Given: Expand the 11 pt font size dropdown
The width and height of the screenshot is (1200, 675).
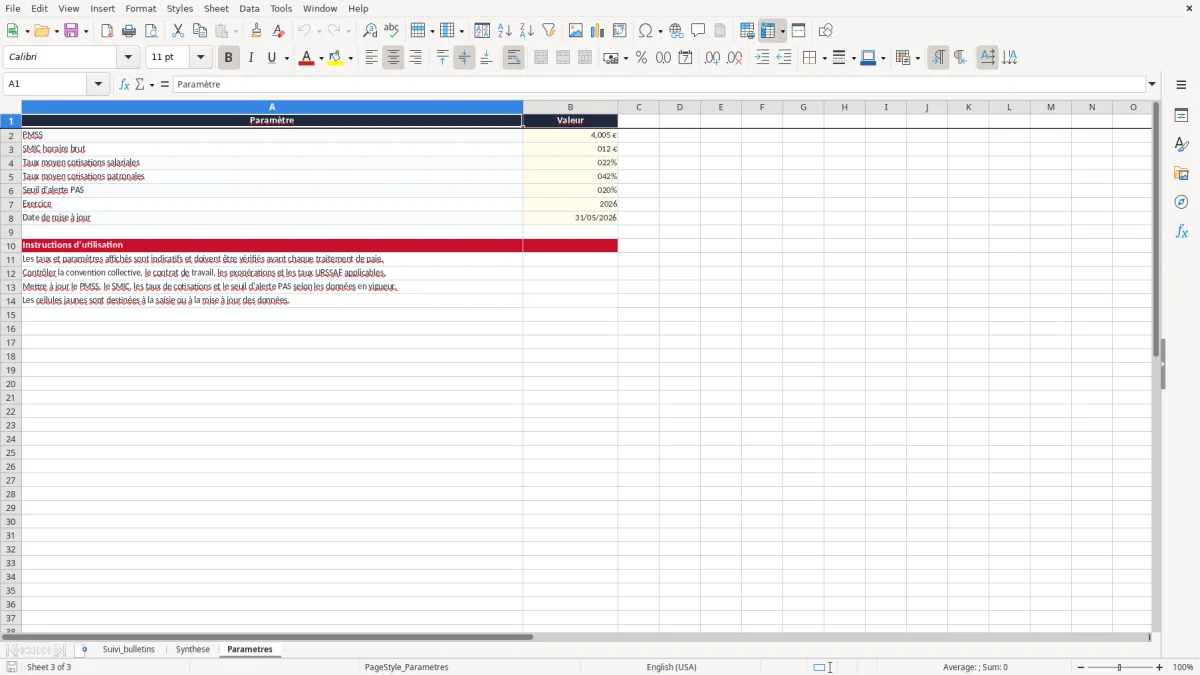Looking at the screenshot, I should point(200,58).
